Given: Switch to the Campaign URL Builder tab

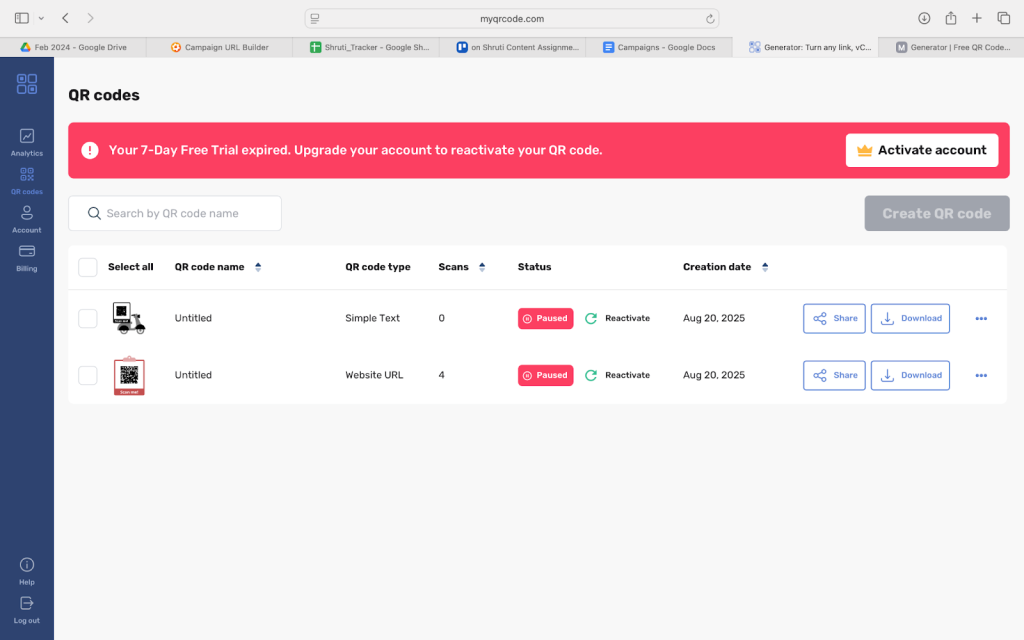Looking at the screenshot, I should [x=220, y=47].
